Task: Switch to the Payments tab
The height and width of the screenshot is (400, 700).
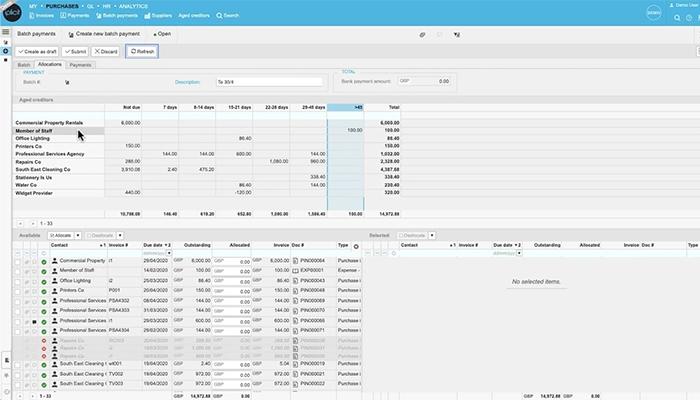Action: [x=80, y=65]
